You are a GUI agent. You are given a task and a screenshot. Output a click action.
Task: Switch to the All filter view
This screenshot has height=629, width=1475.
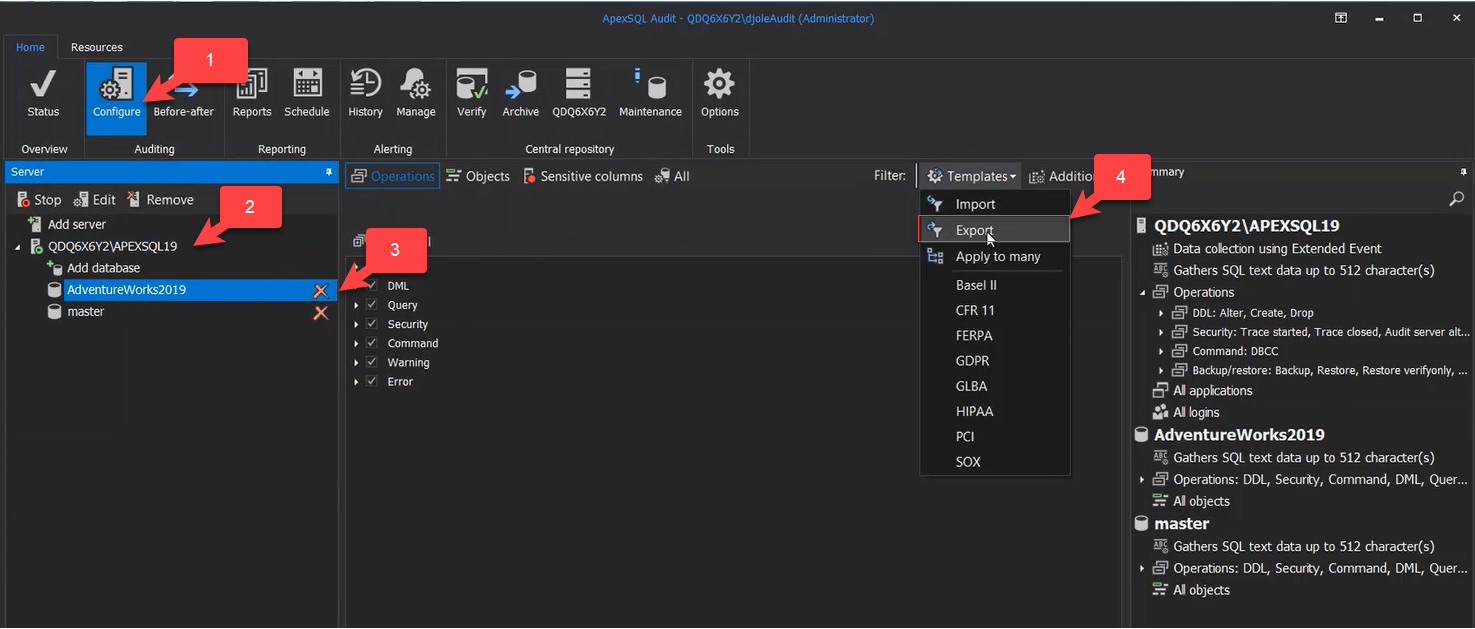(x=672, y=176)
